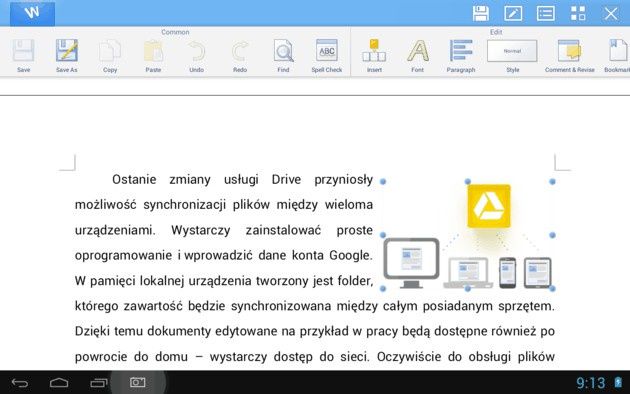Viewport: 630px width, 394px height.
Task: Open the list view icon in title bar
Action: point(546,13)
